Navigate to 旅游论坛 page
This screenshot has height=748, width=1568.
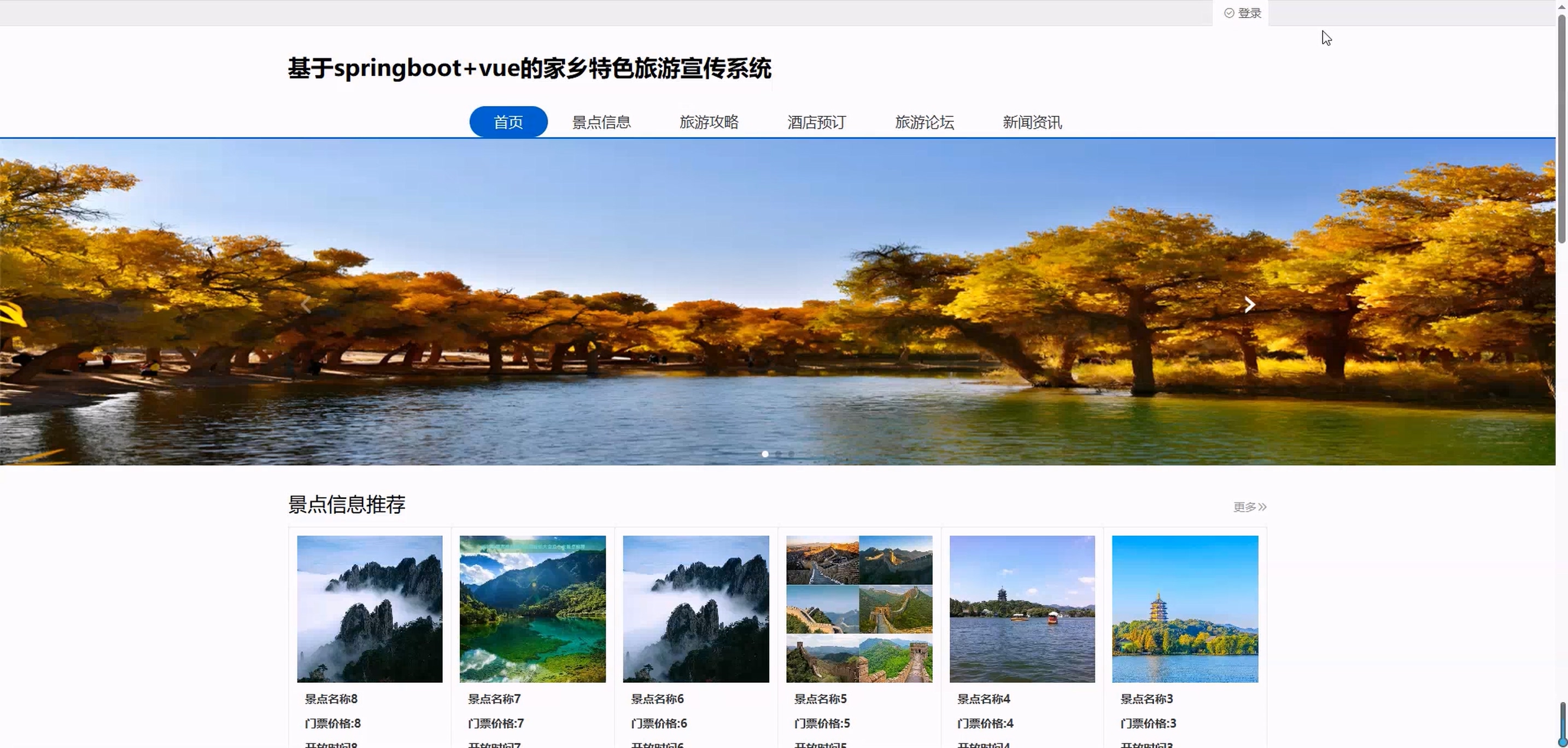click(925, 122)
